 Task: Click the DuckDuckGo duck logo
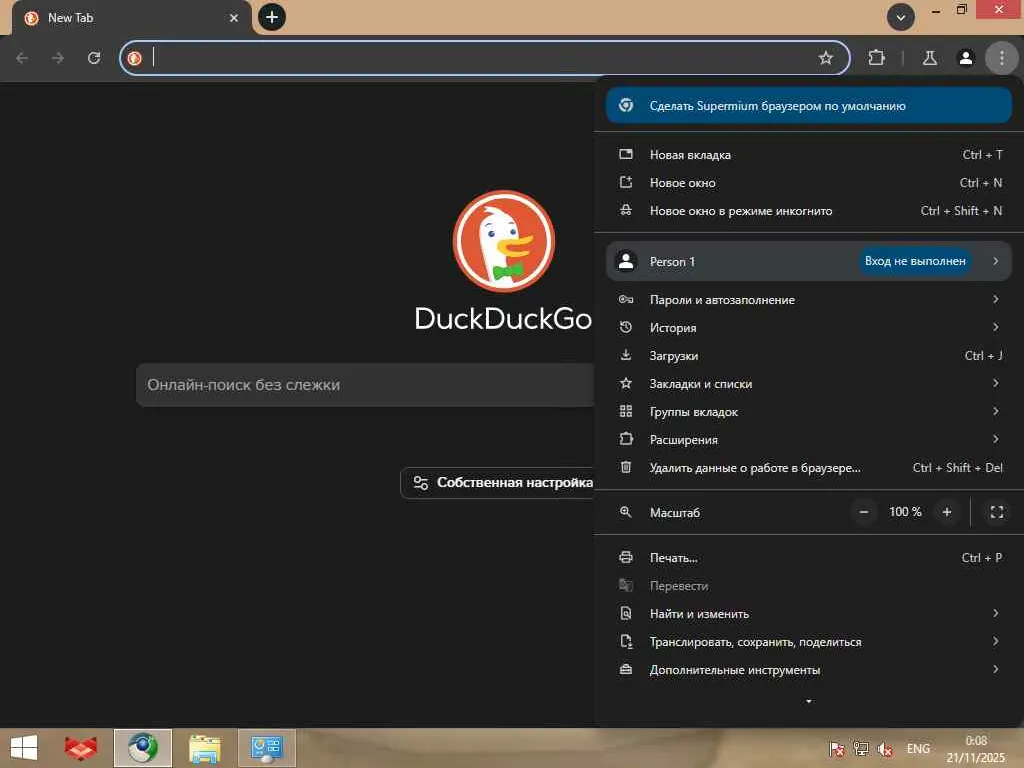coord(504,241)
